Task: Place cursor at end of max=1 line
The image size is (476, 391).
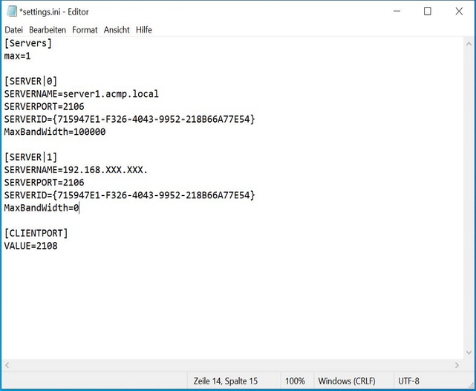Action: (x=31, y=56)
